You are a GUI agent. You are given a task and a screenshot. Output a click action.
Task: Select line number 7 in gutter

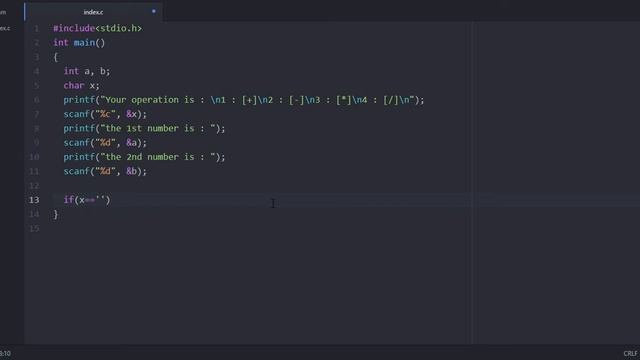(x=36, y=114)
